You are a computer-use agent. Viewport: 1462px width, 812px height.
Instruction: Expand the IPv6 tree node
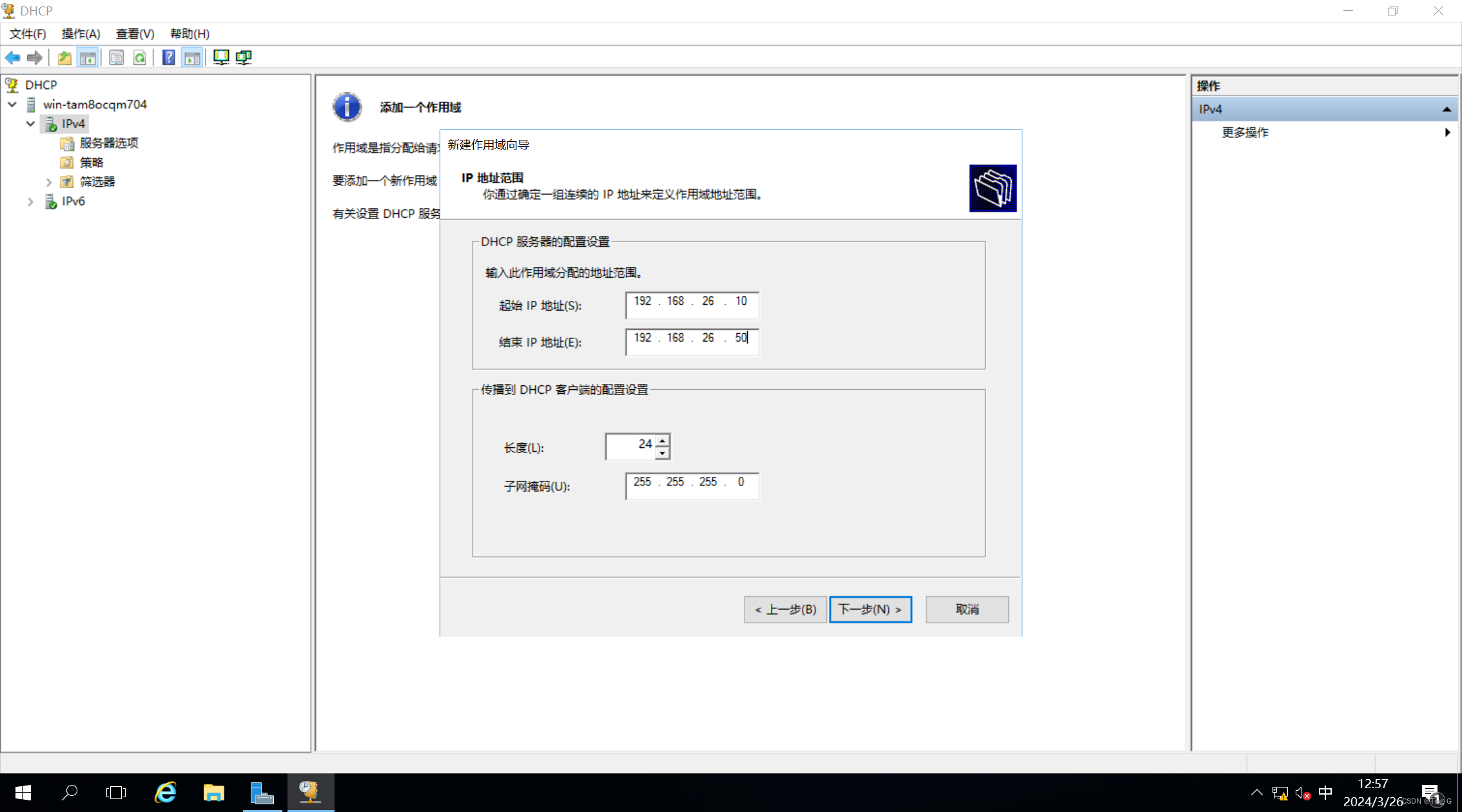(30, 202)
